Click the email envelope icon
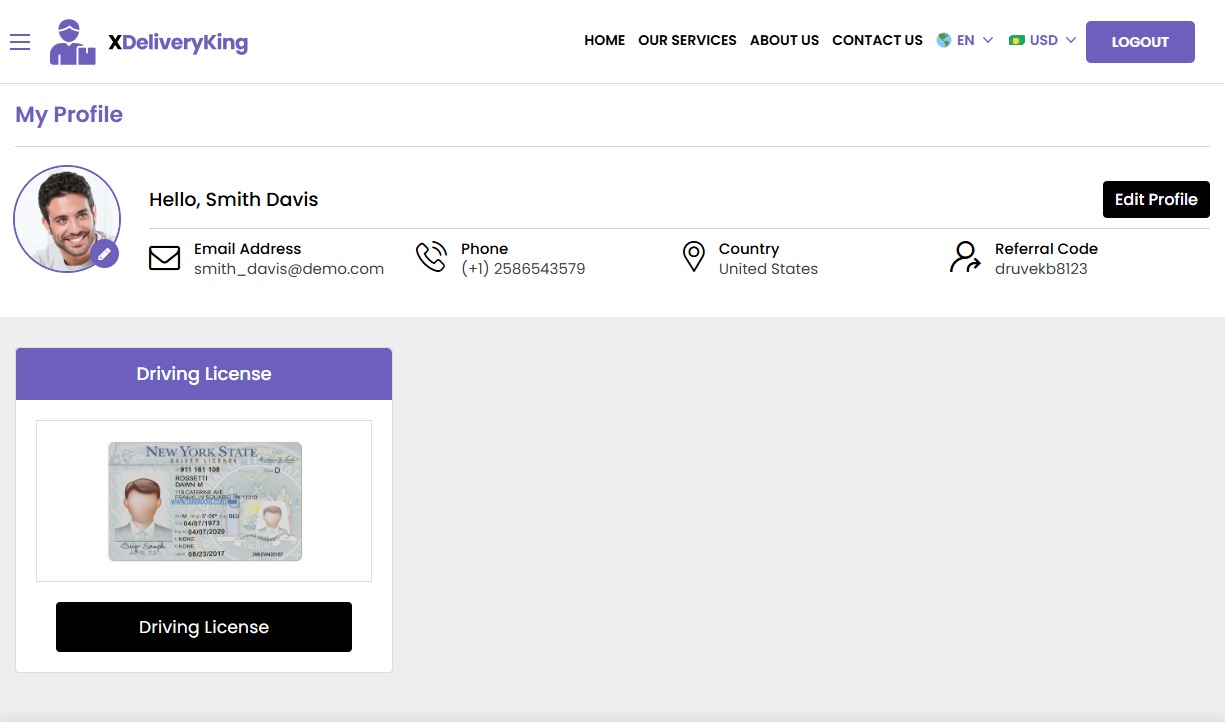 tap(164, 259)
